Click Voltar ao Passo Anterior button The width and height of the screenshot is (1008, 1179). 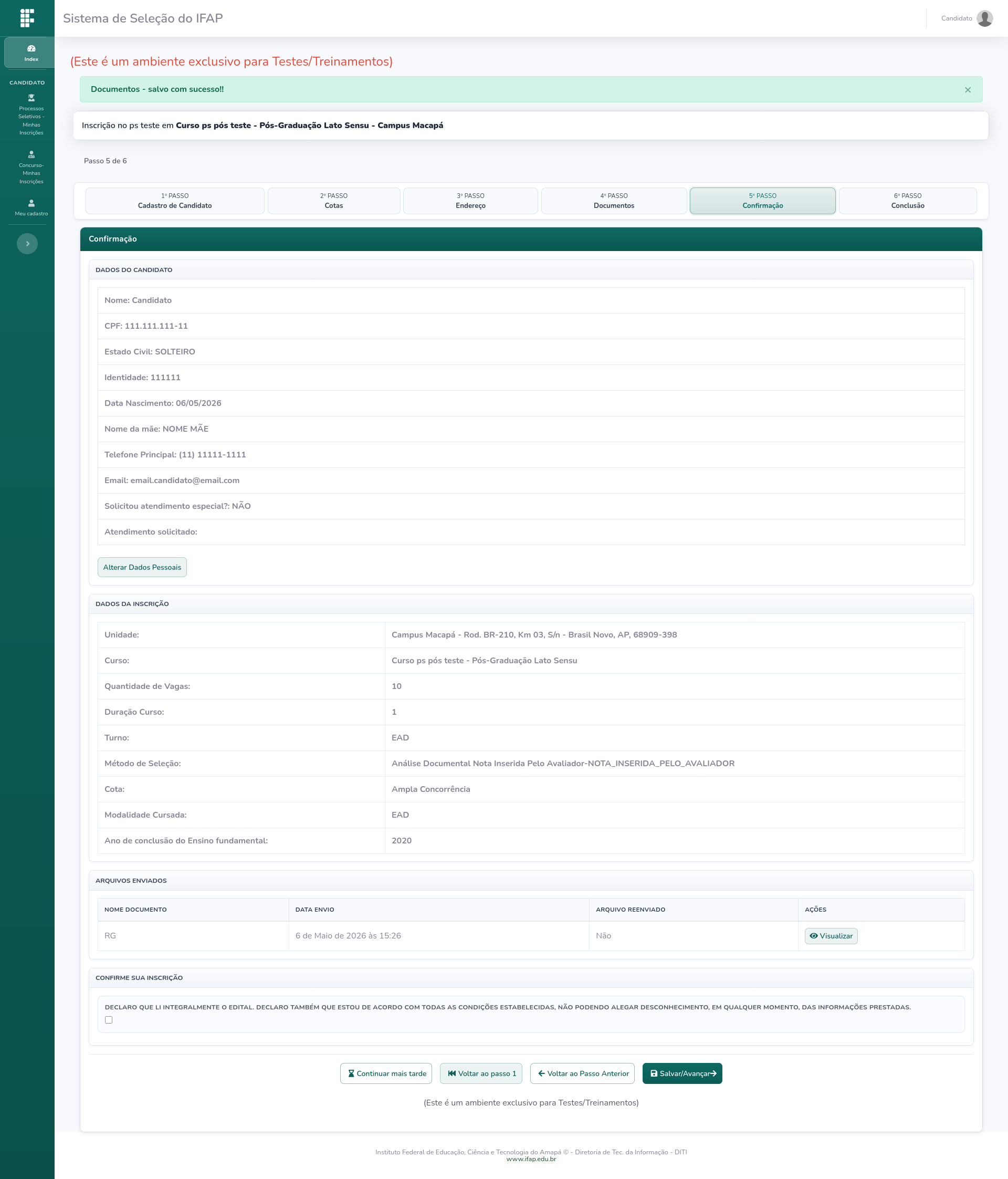click(x=583, y=1074)
